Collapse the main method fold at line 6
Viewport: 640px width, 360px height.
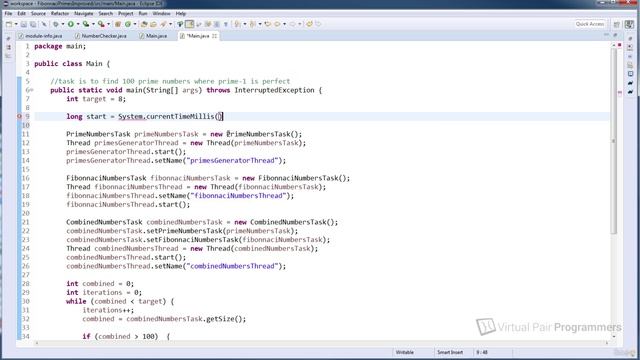pyautogui.click(x=31, y=90)
